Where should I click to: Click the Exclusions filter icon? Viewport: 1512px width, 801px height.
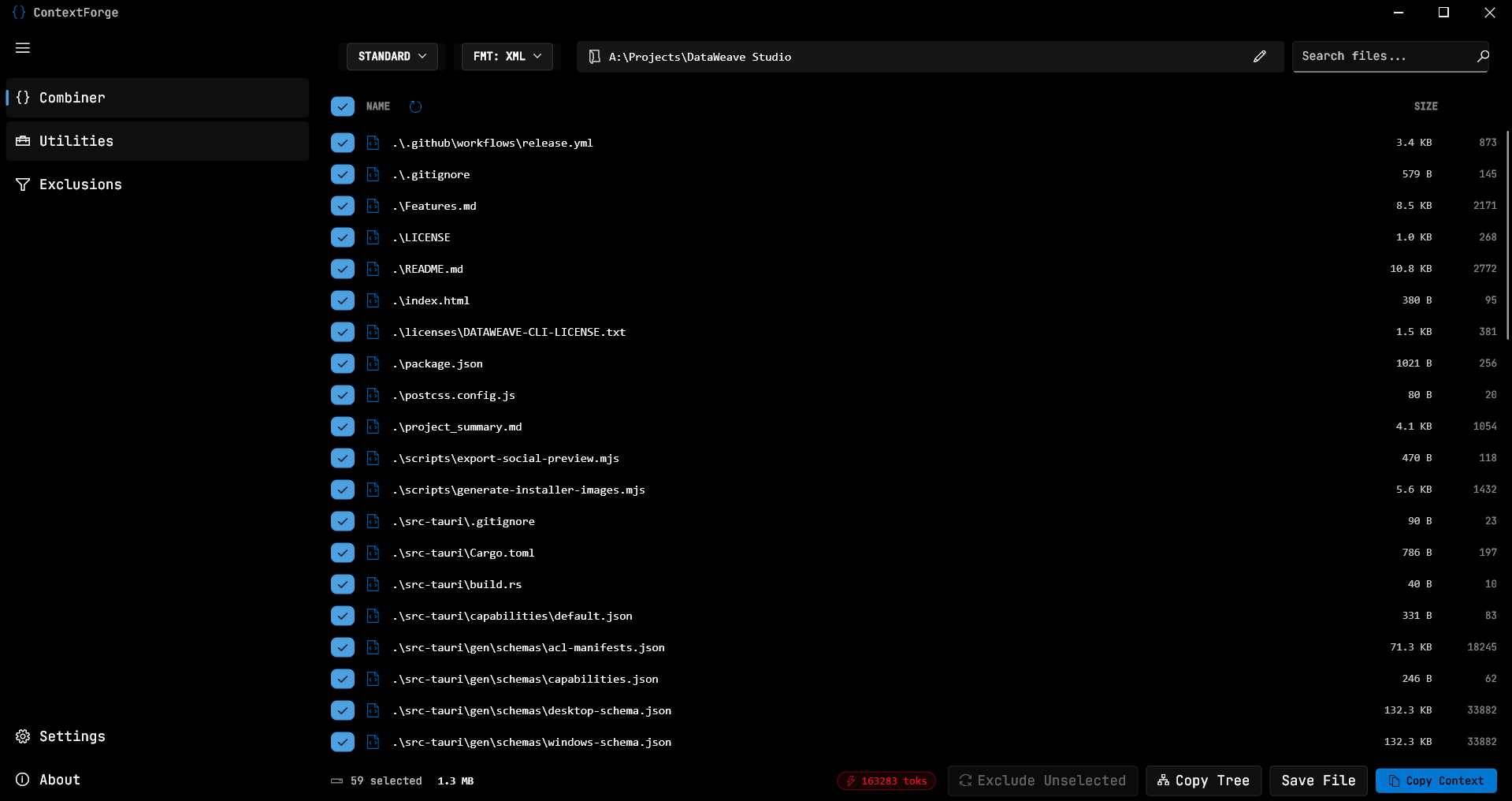pyautogui.click(x=22, y=184)
